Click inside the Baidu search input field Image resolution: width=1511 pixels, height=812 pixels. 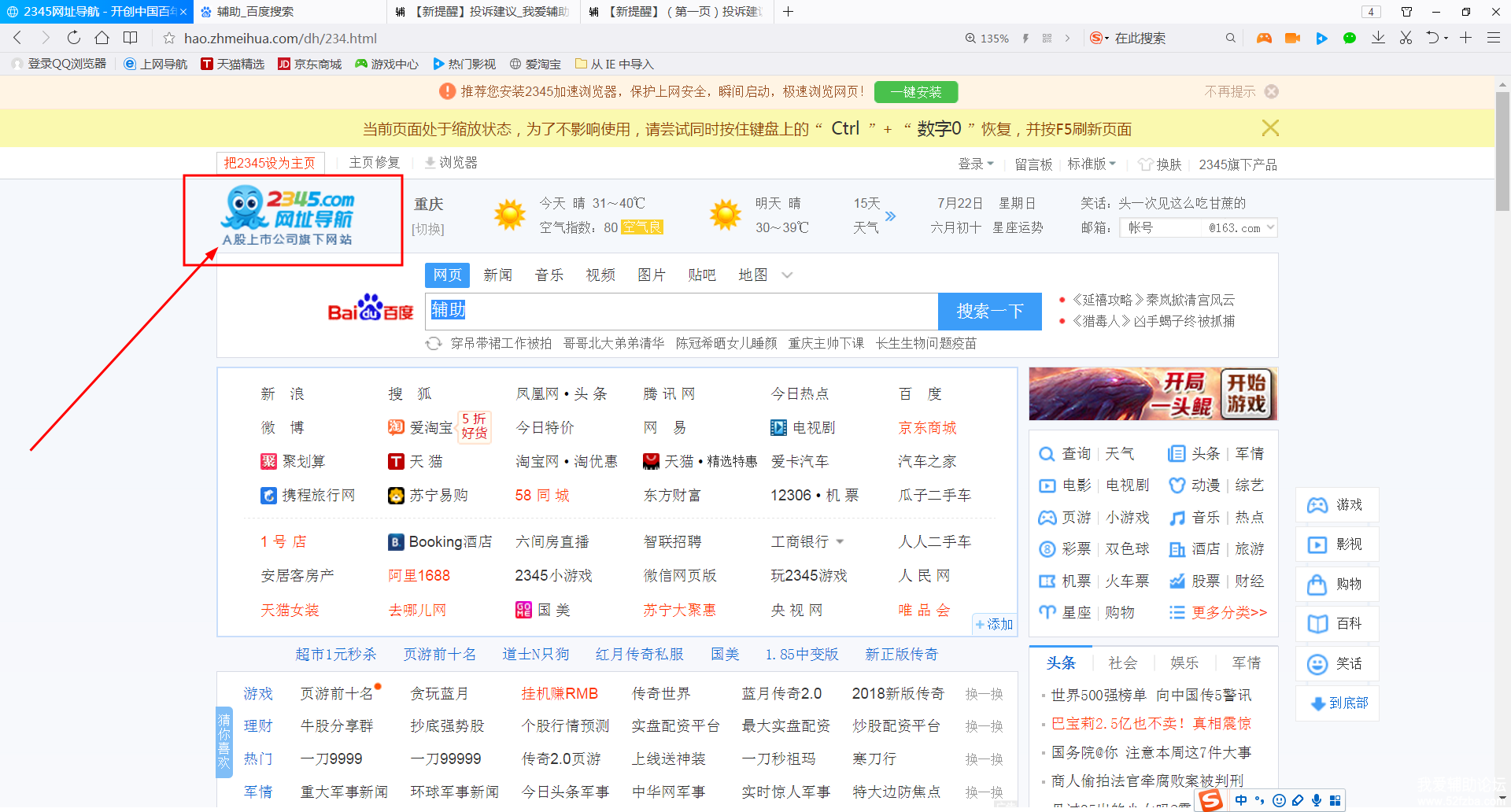[x=682, y=312]
